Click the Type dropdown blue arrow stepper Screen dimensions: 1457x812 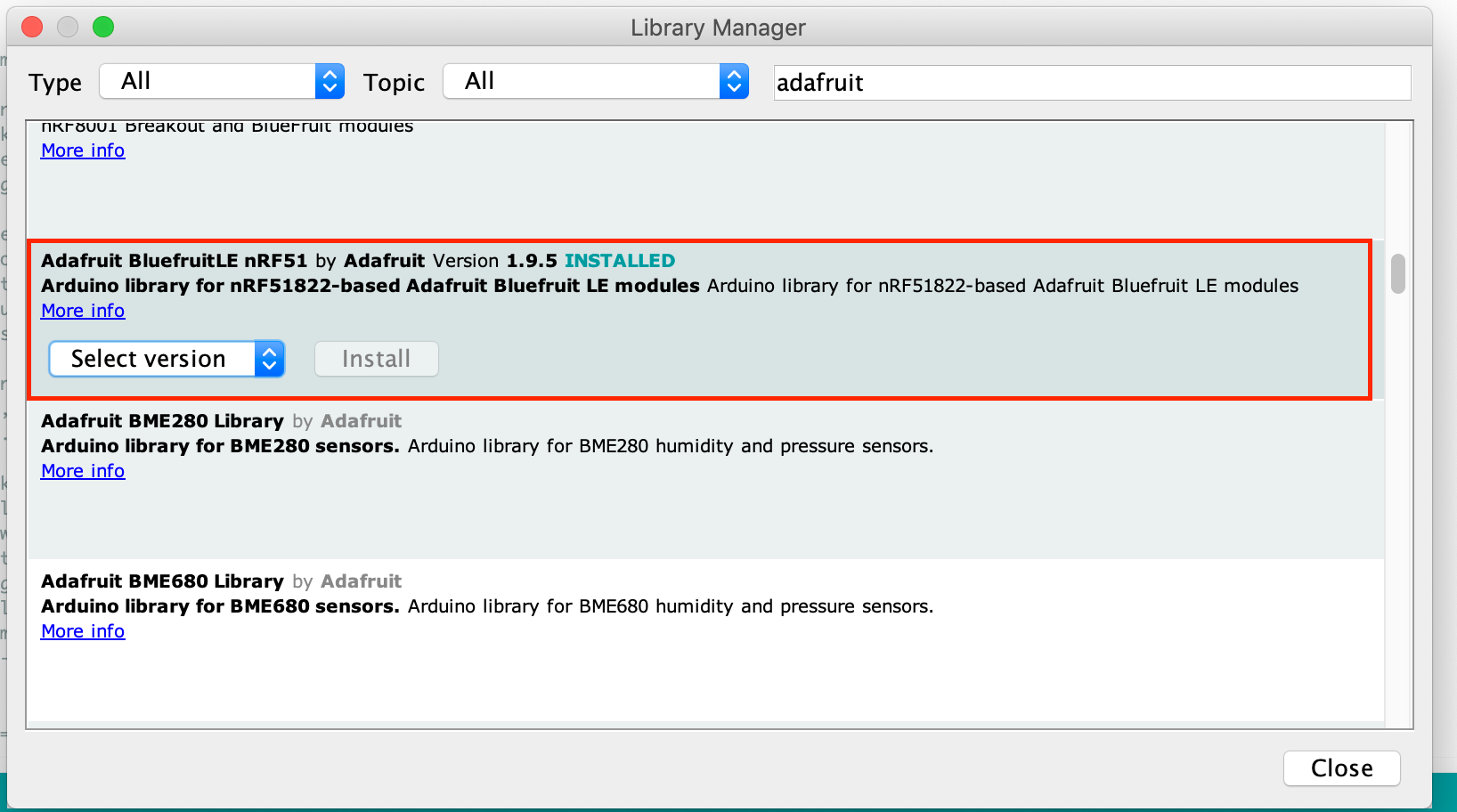330,82
